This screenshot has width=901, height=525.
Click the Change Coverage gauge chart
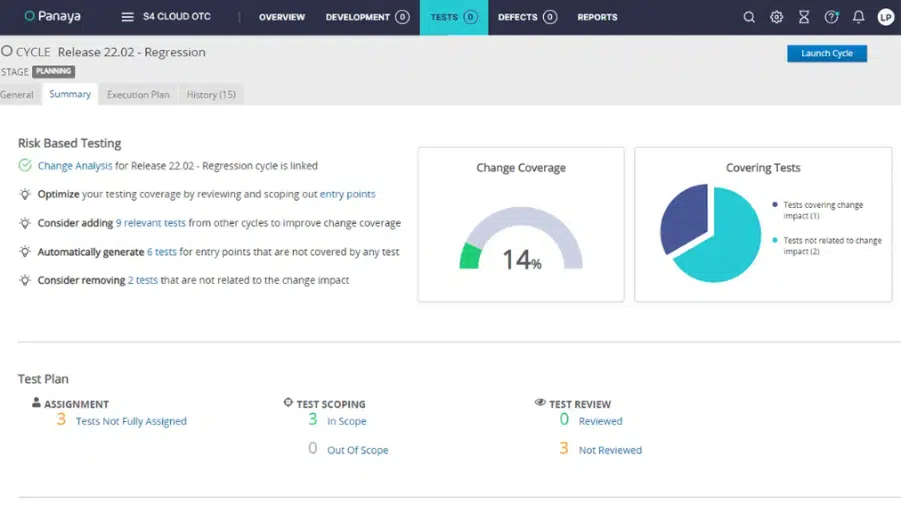tap(520, 240)
